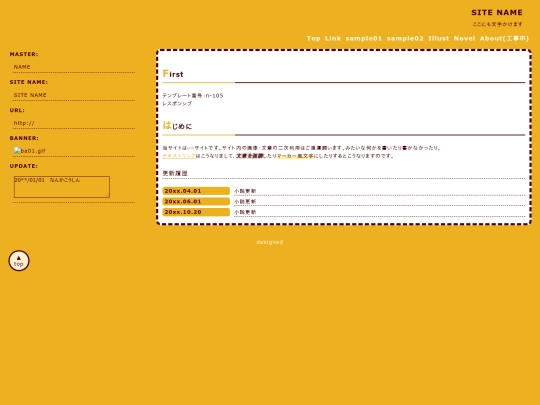540x405 pixels.
Task: Click the SITE NAME header title
Action: pos(497,13)
